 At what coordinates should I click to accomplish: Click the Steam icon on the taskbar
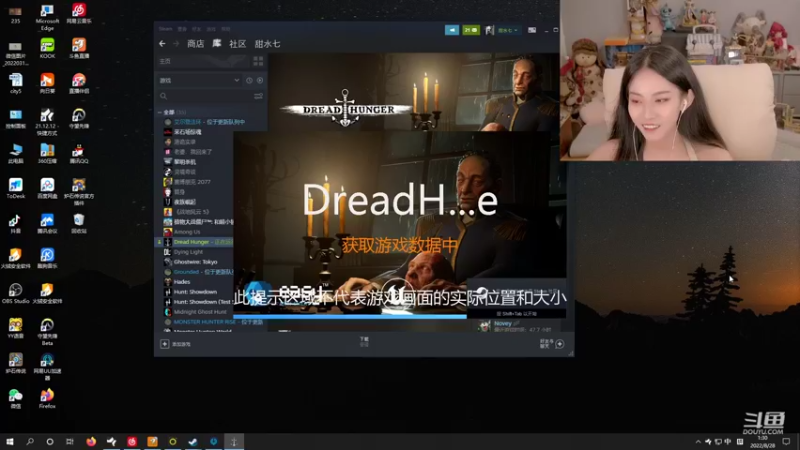193,442
